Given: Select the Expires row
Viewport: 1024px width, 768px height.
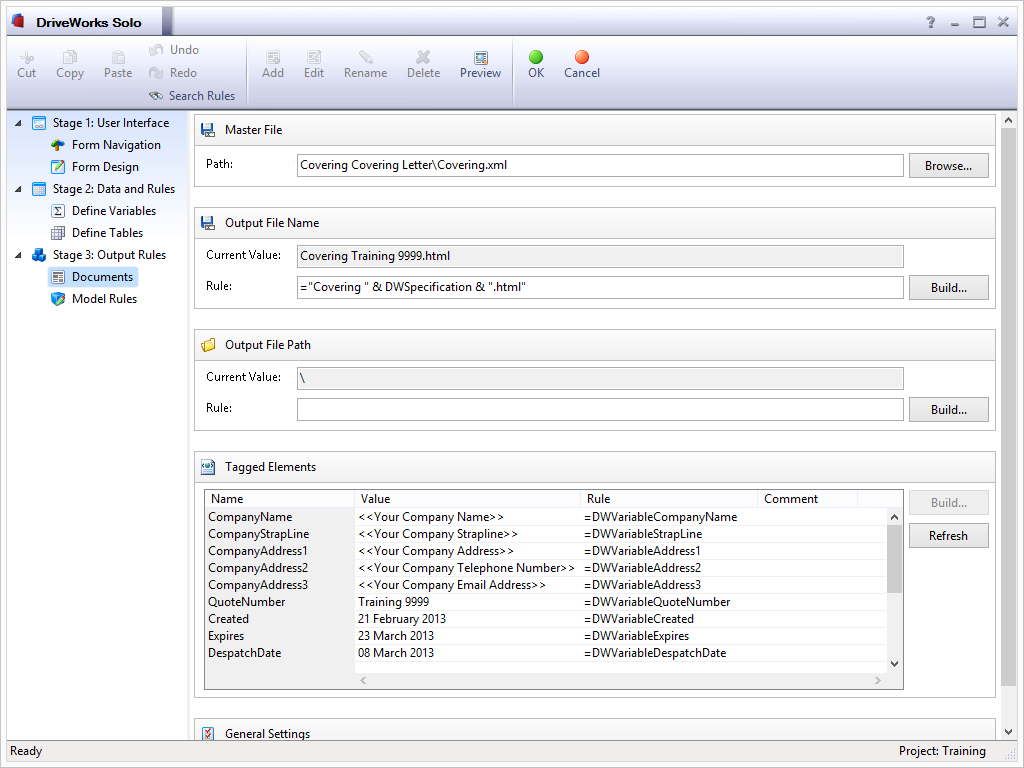Looking at the screenshot, I should [546, 635].
